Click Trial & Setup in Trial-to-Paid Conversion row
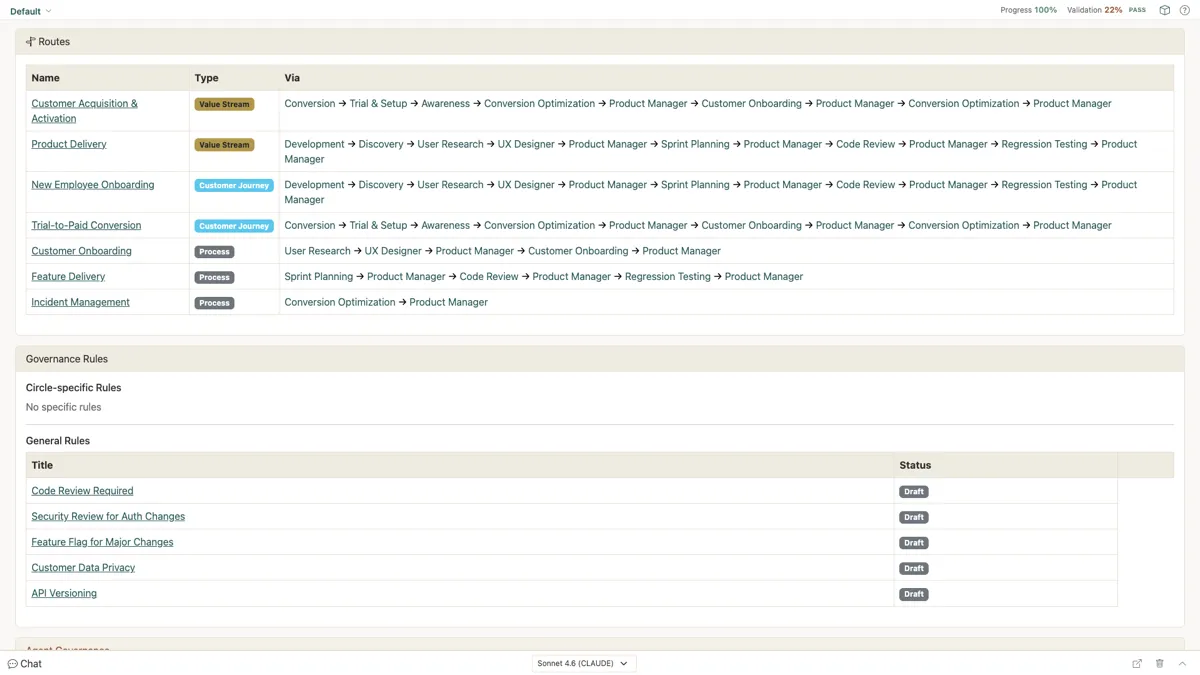This screenshot has height=675, width=1200. pos(378,226)
